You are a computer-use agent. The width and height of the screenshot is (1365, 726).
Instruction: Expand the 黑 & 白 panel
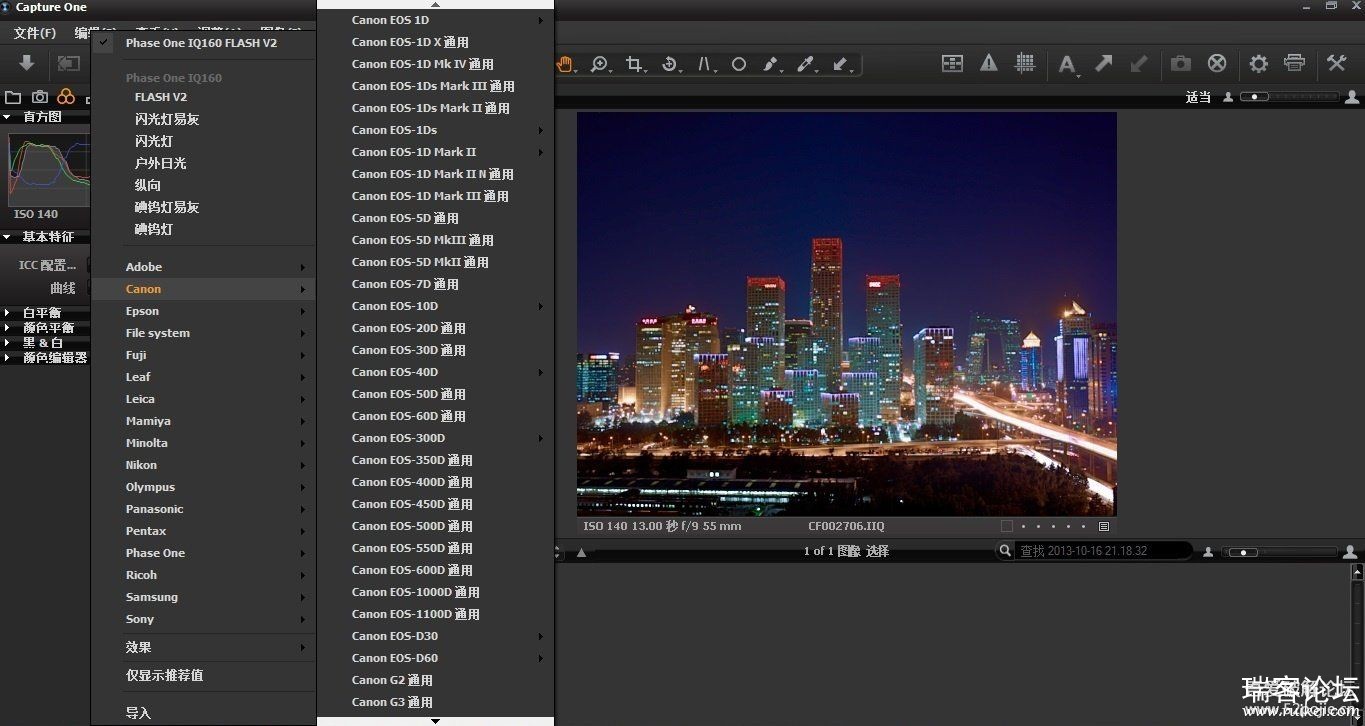[7, 343]
